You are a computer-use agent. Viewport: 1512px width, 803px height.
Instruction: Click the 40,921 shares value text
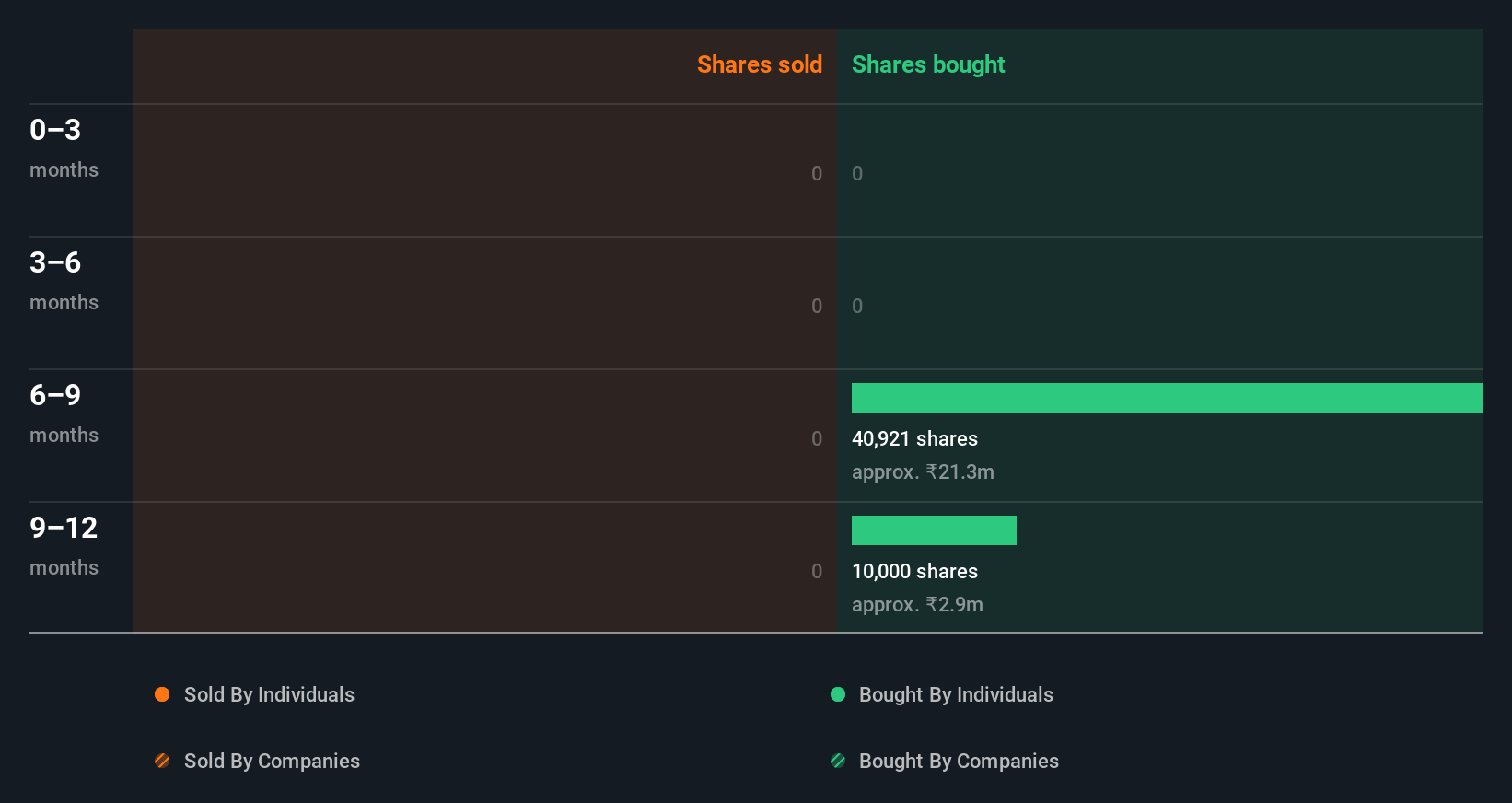tap(914, 438)
